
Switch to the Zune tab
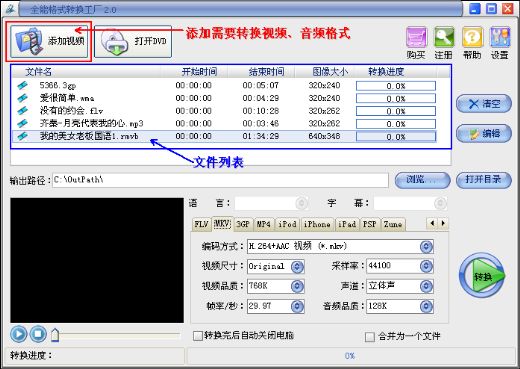393,224
